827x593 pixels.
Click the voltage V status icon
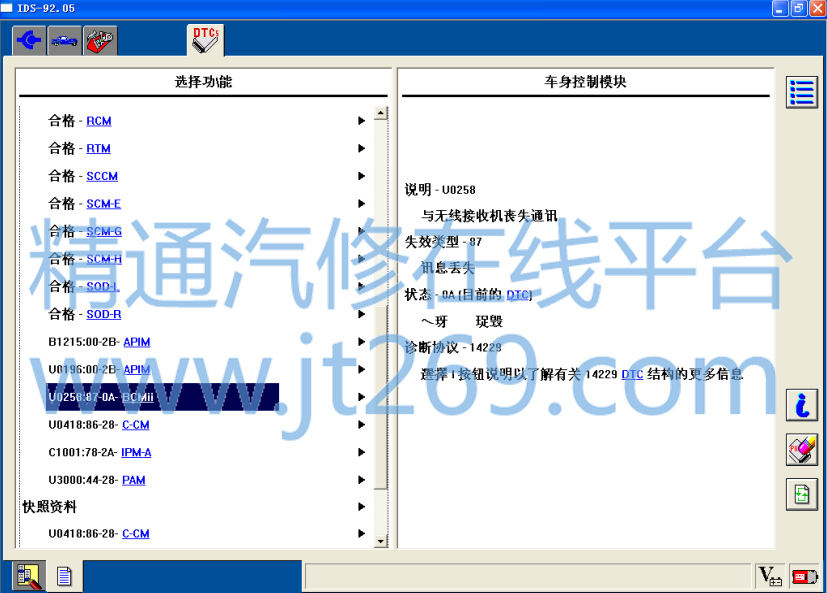tap(770, 576)
